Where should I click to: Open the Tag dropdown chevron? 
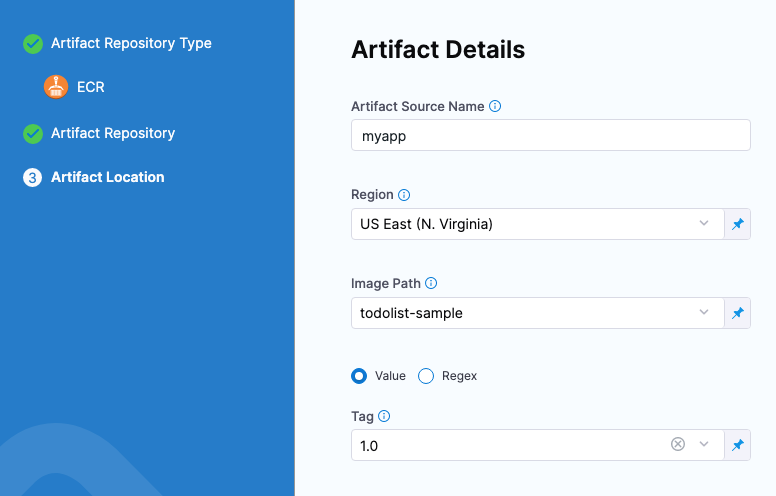click(x=704, y=444)
